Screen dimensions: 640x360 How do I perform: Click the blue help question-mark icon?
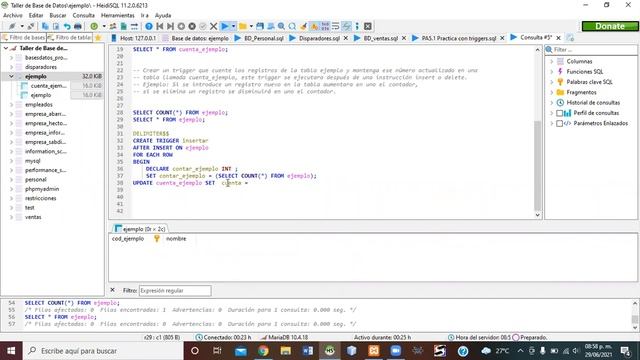pyautogui.click(x=149, y=26)
